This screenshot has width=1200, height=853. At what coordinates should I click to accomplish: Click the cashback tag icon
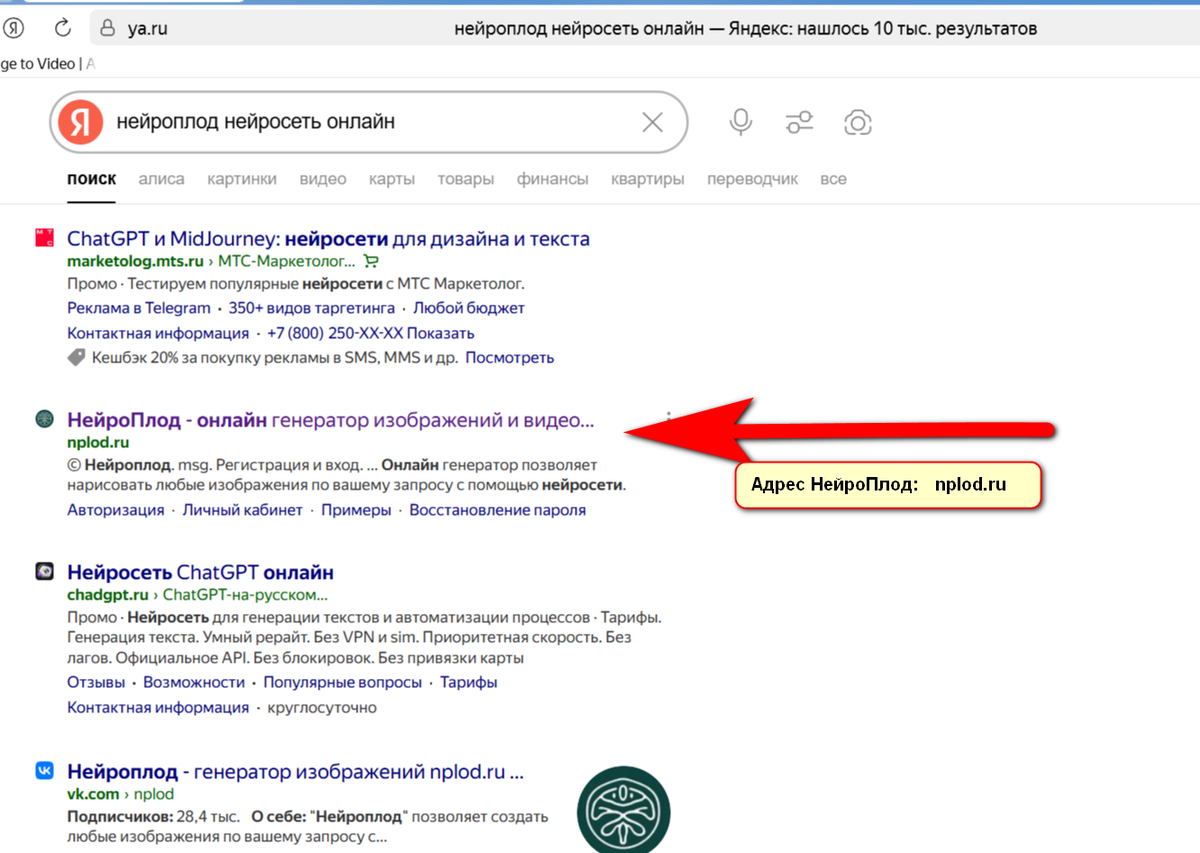pyautogui.click(x=76, y=357)
